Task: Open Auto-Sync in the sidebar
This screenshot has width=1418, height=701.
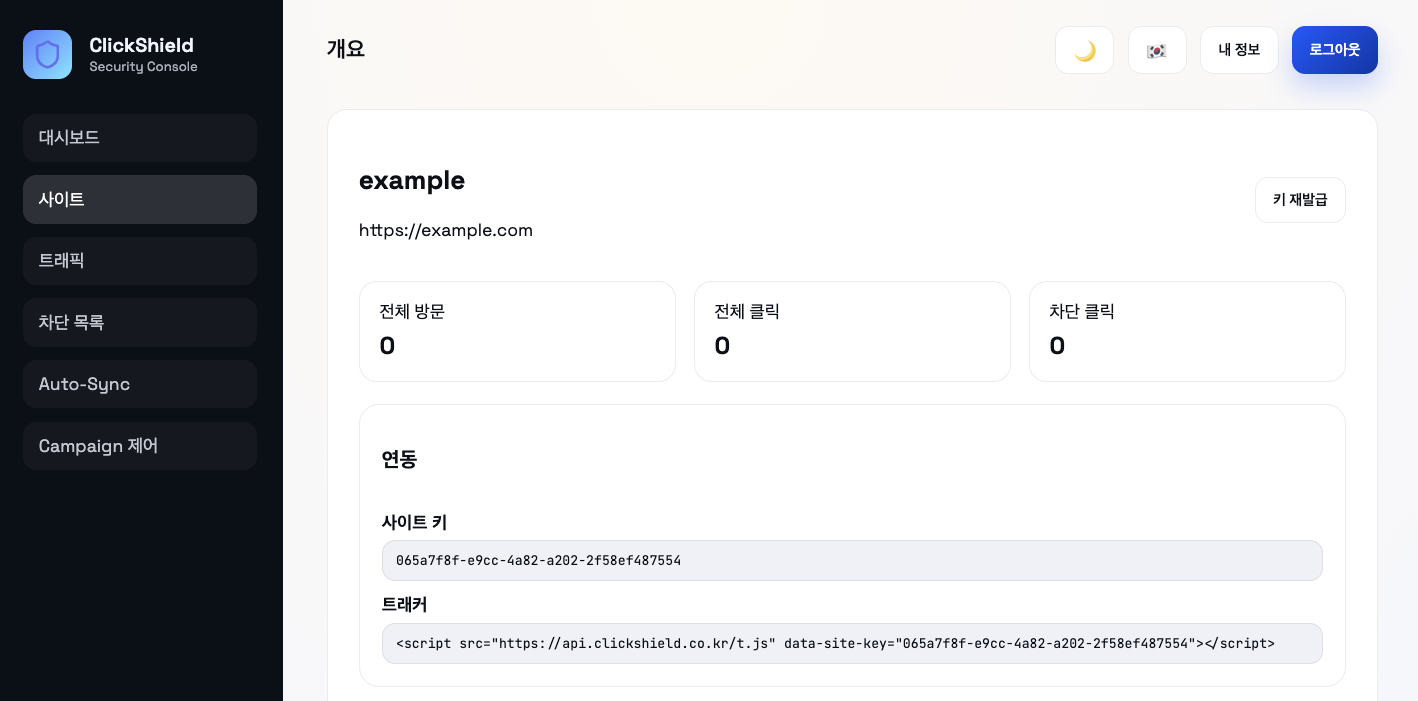Action: (x=140, y=384)
